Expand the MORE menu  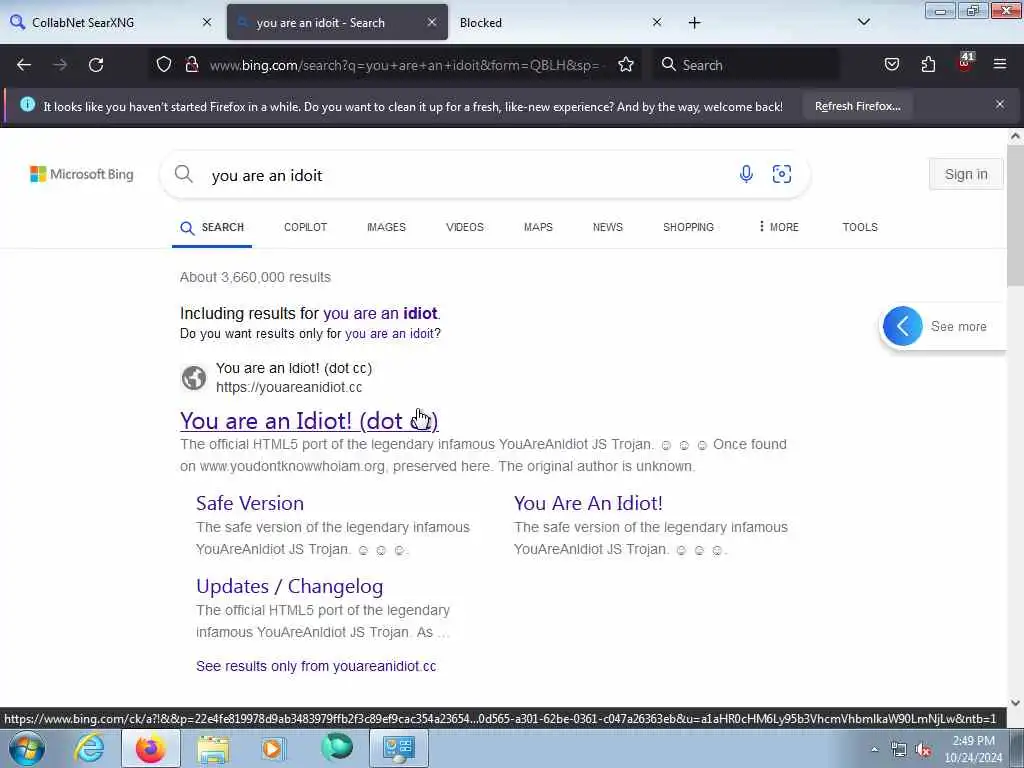click(x=778, y=227)
